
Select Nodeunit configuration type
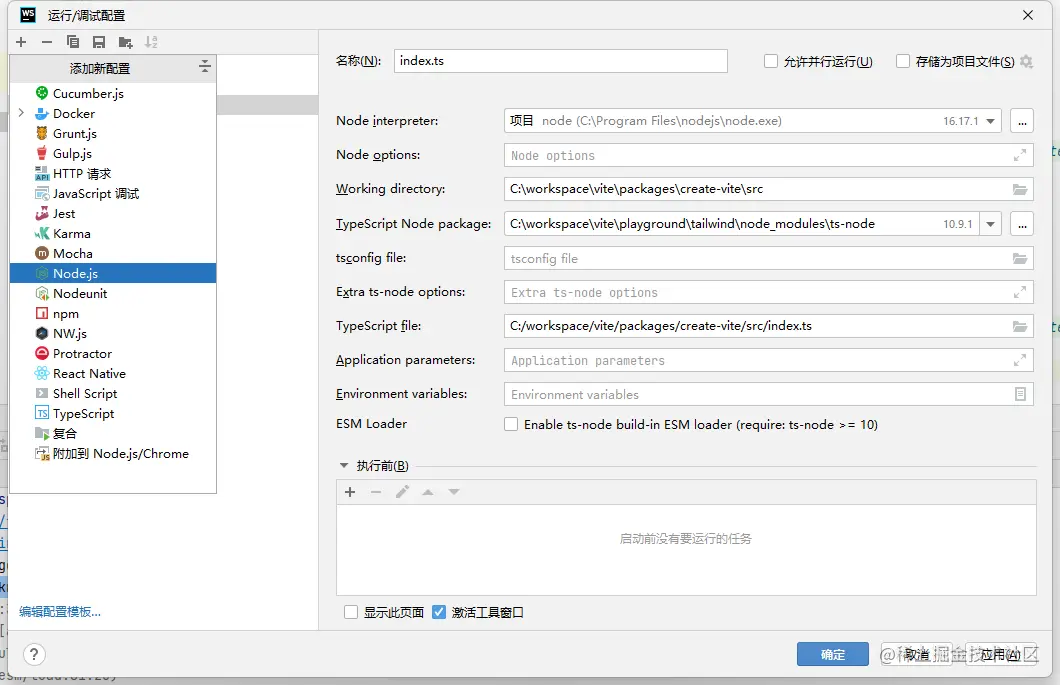point(113,293)
